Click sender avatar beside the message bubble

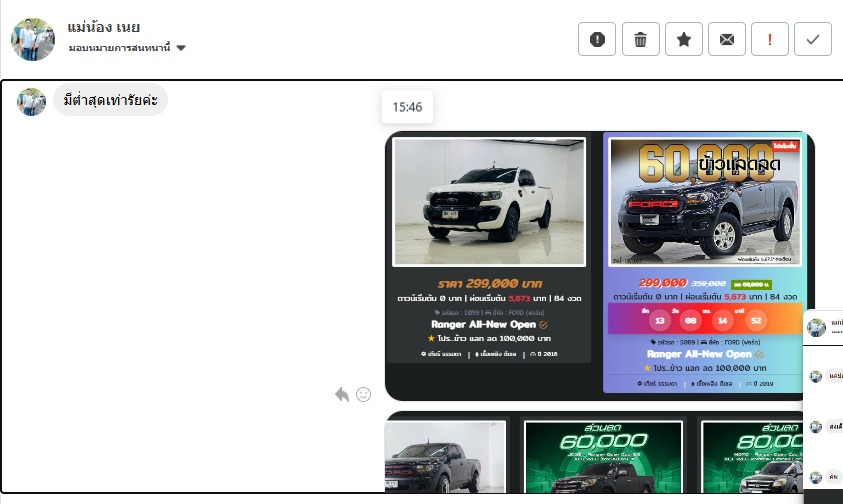point(31,102)
